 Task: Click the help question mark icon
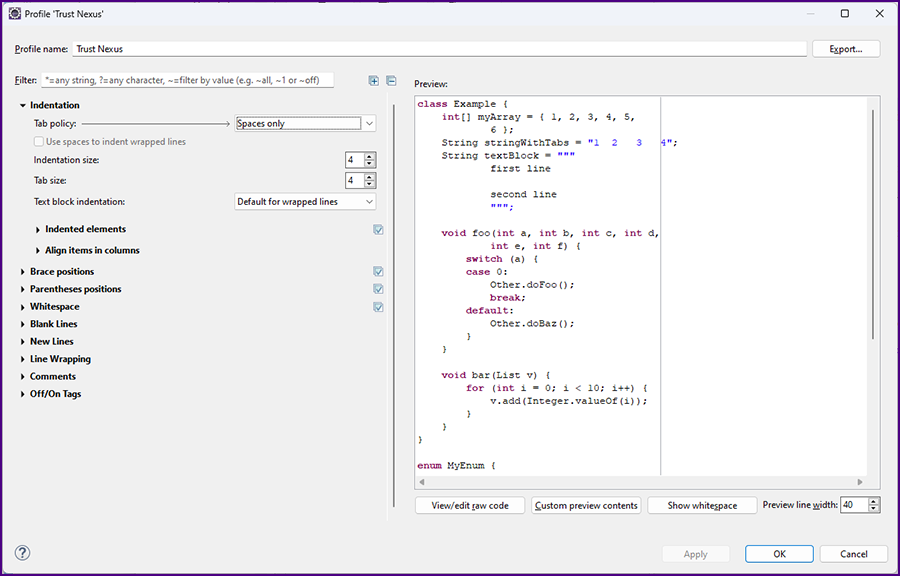click(22, 553)
